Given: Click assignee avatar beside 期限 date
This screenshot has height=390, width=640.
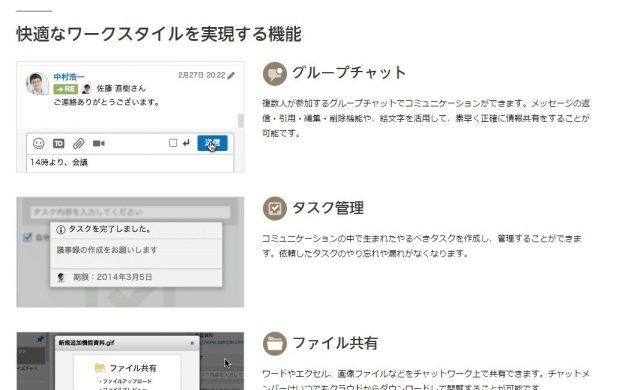Looking at the screenshot, I should (61, 278).
